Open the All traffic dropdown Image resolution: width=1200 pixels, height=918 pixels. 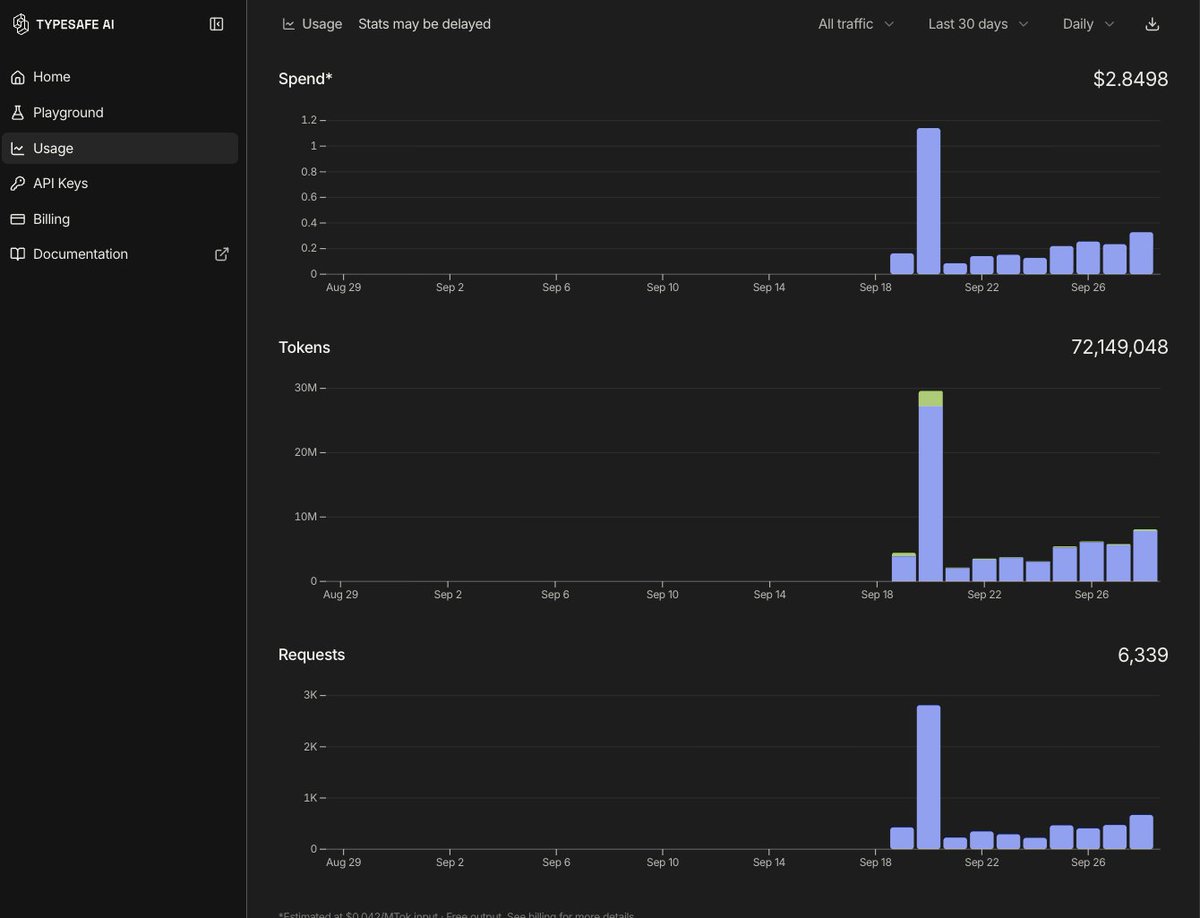point(856,24)
